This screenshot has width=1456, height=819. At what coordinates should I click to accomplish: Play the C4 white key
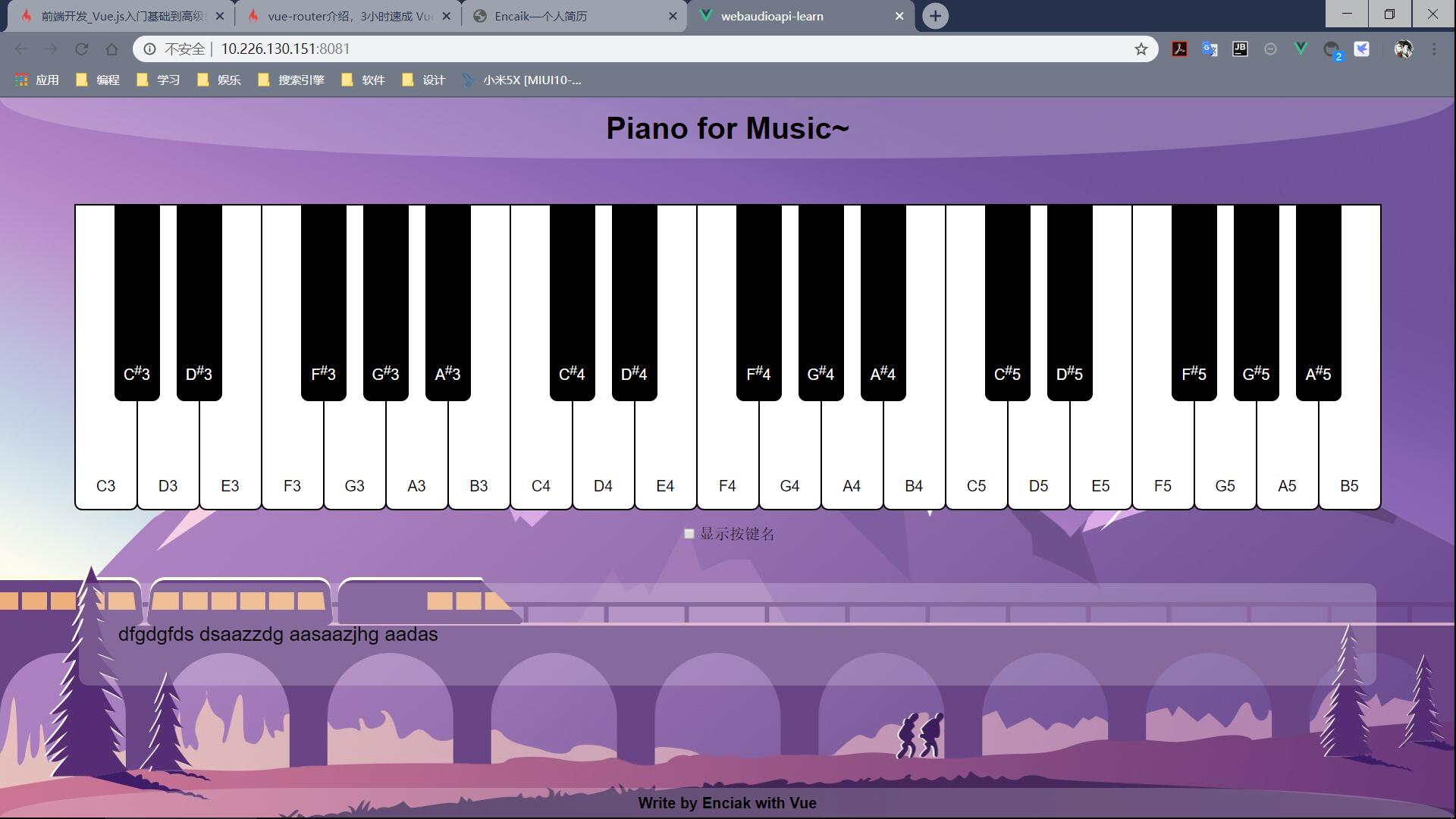point(541,455)
